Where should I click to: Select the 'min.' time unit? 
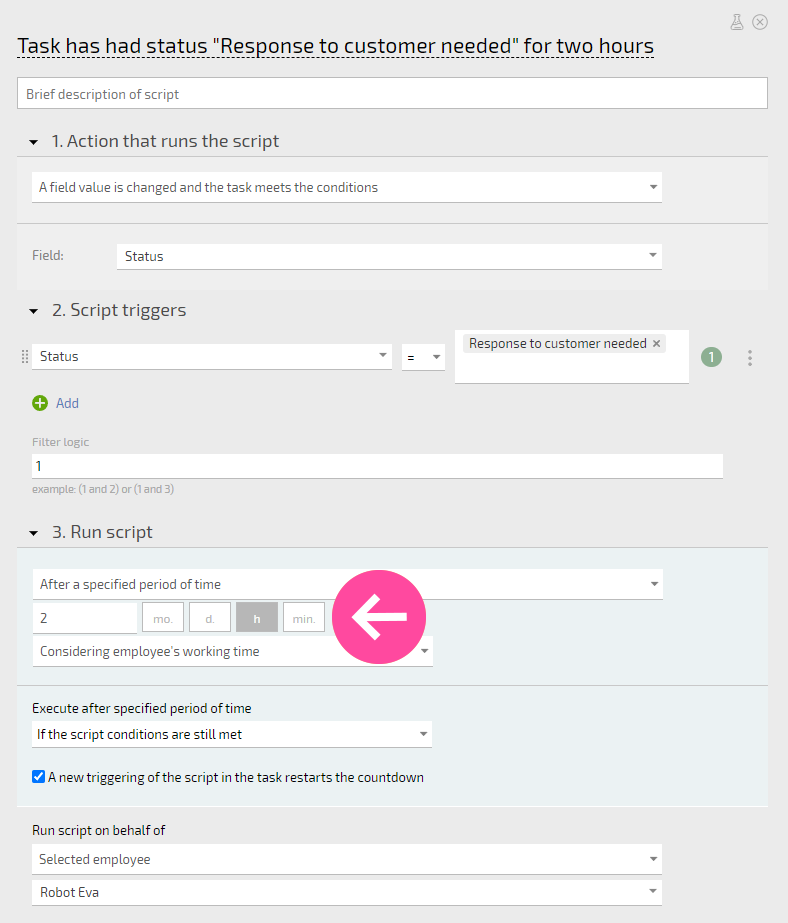click(x=304, y=617)
